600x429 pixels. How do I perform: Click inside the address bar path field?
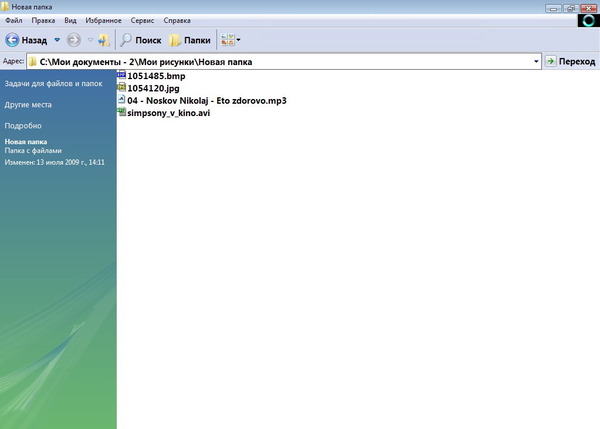click(x=284, y=62)
